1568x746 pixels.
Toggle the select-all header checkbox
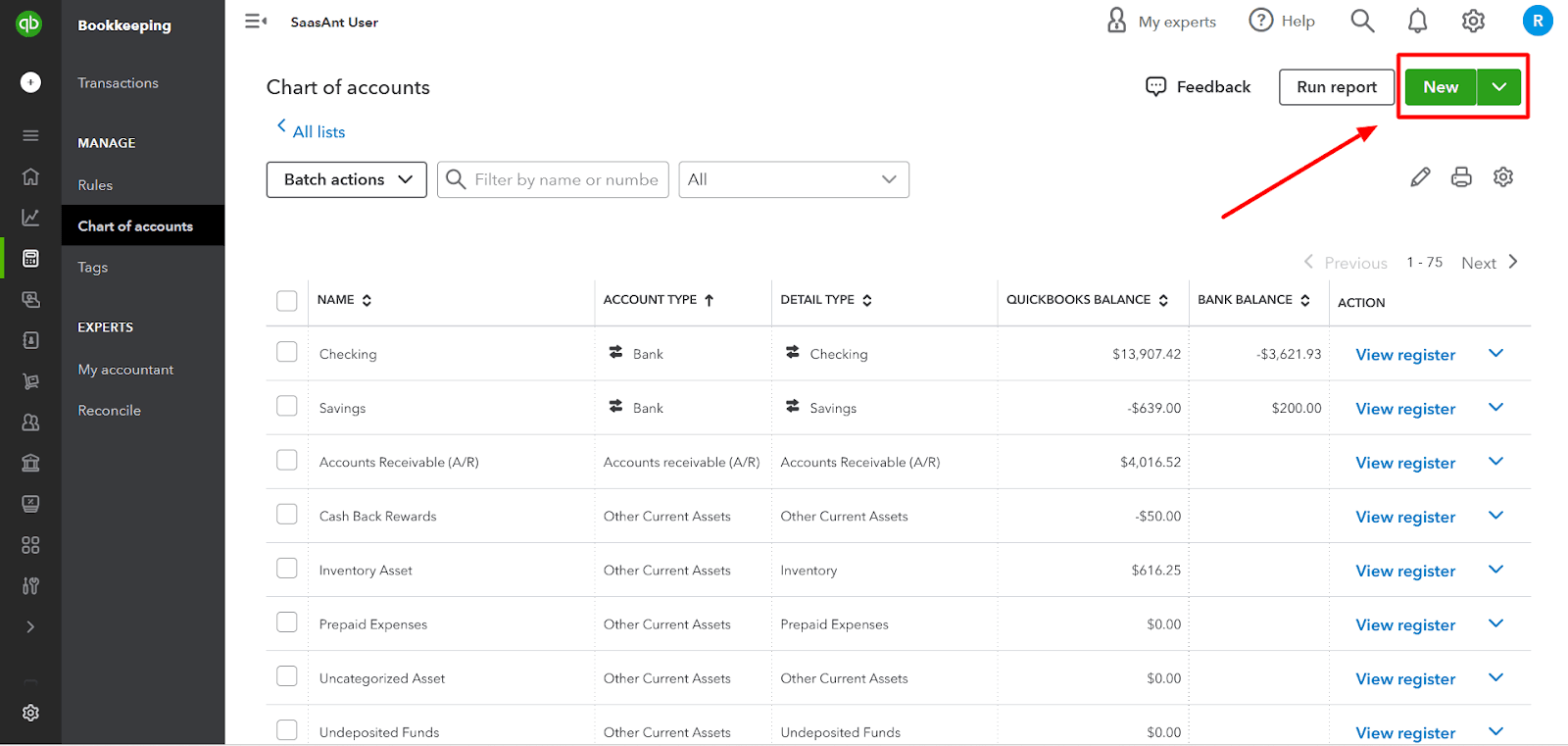click(287, 301)
